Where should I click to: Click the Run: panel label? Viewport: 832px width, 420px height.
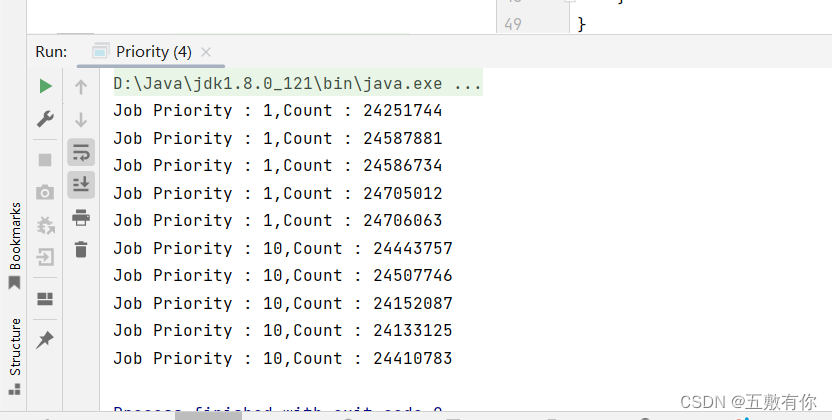pyautogui.click(x=51, y=52)
